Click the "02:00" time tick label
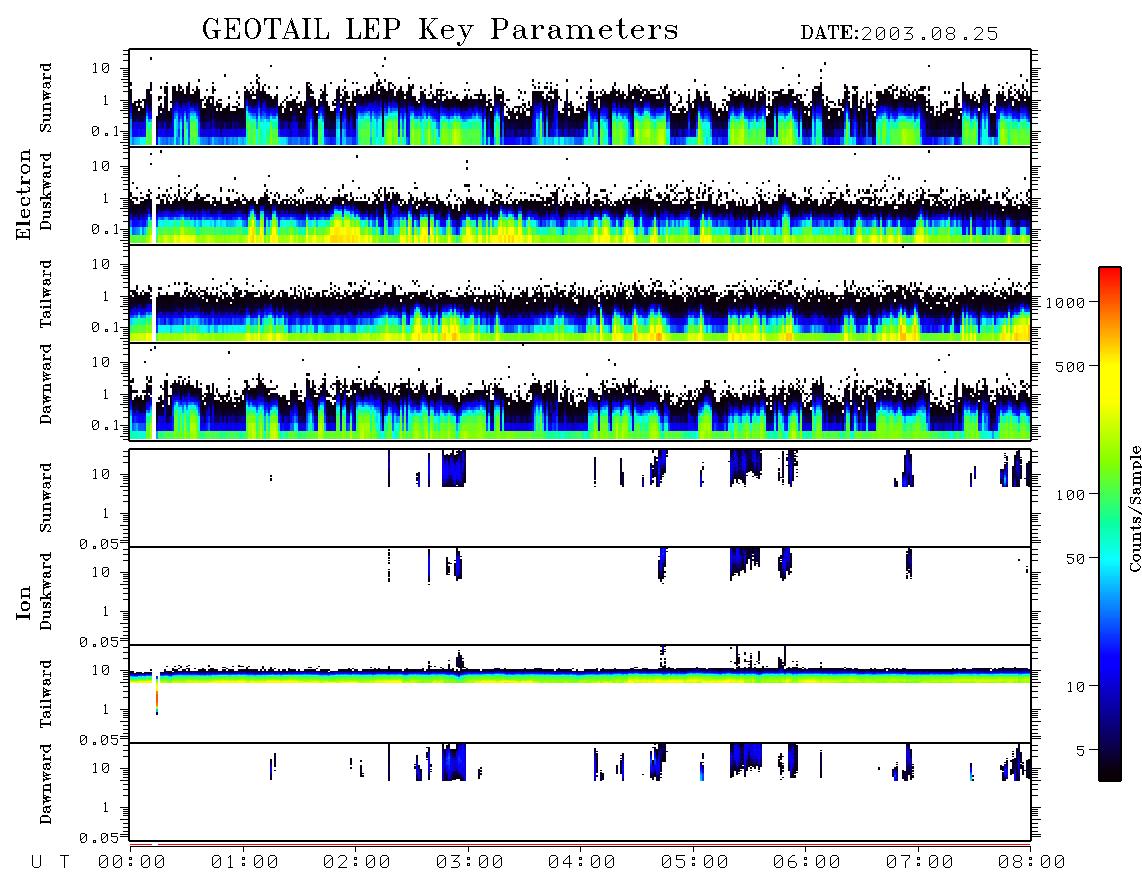 pos(357,862)
